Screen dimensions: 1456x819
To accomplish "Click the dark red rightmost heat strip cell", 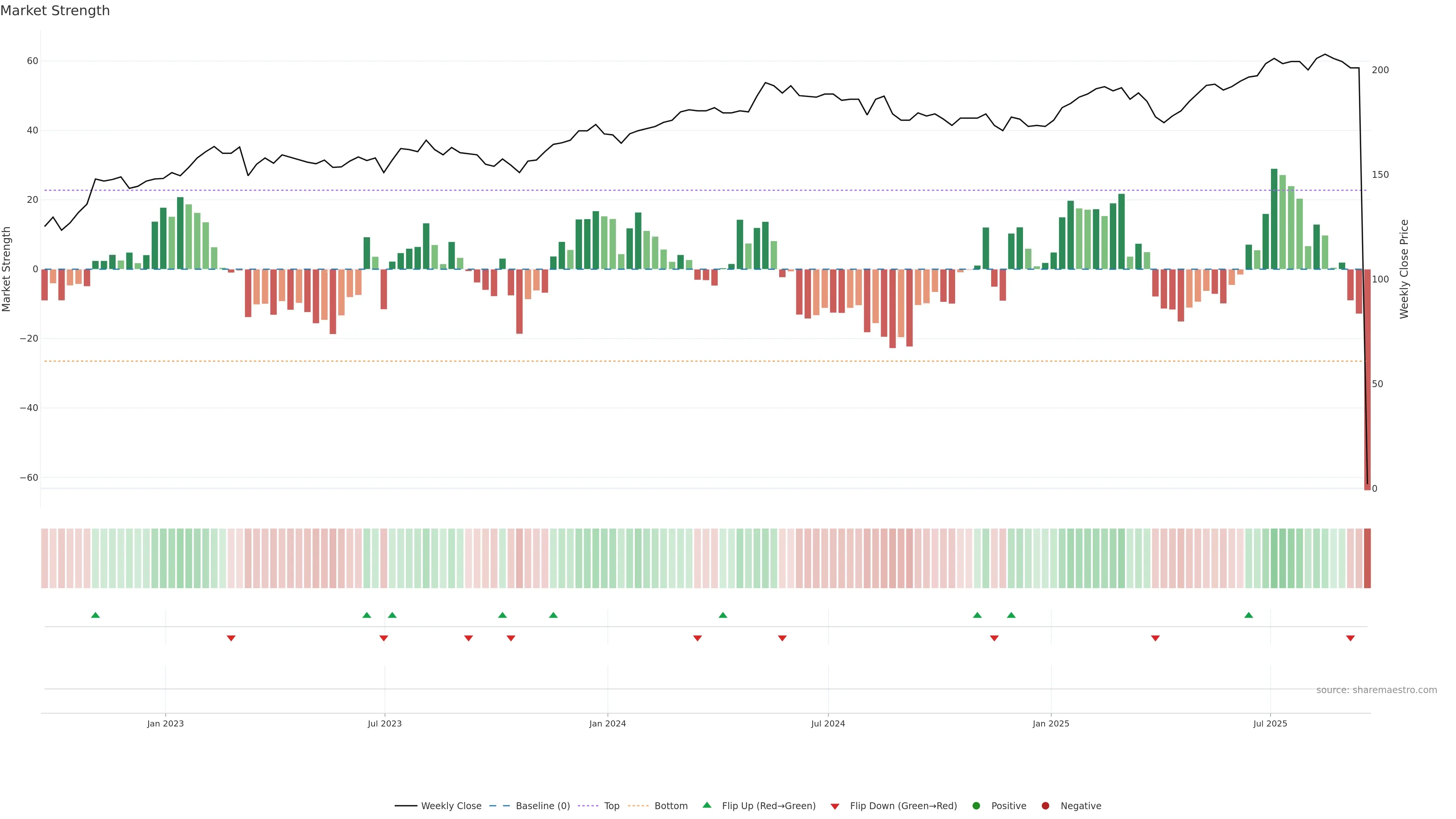I will click(1367, 559).
